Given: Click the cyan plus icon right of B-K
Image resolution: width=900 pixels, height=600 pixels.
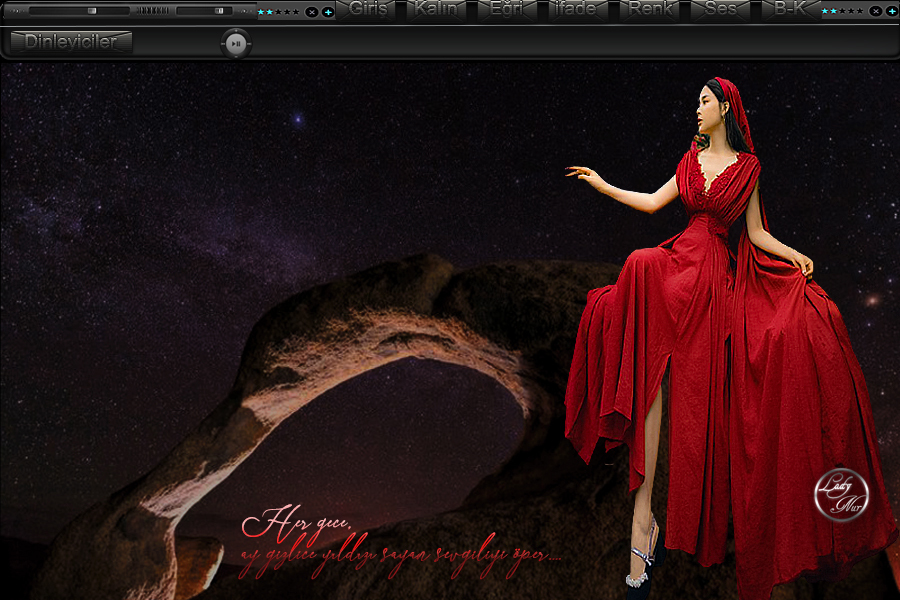Looking at the screenshot, I should (892, 11).
